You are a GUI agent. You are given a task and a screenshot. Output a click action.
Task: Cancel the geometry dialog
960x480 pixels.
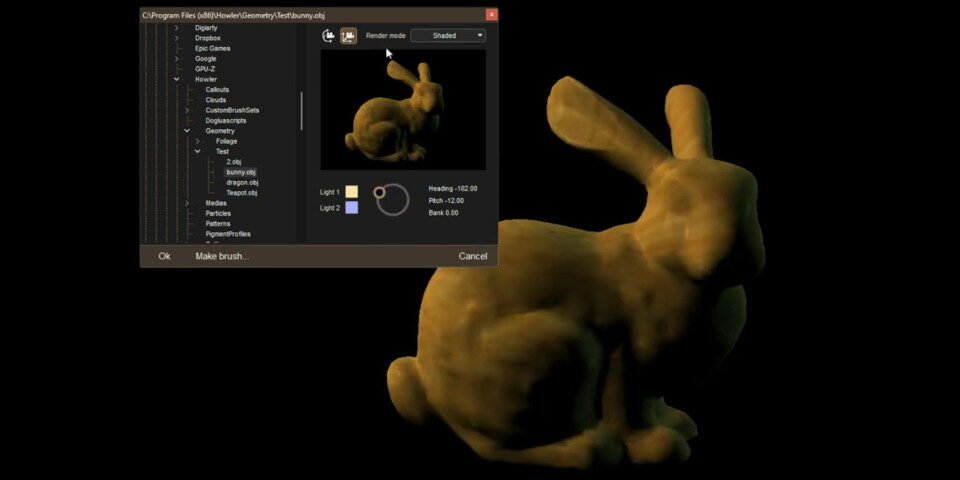coord(472,256)
